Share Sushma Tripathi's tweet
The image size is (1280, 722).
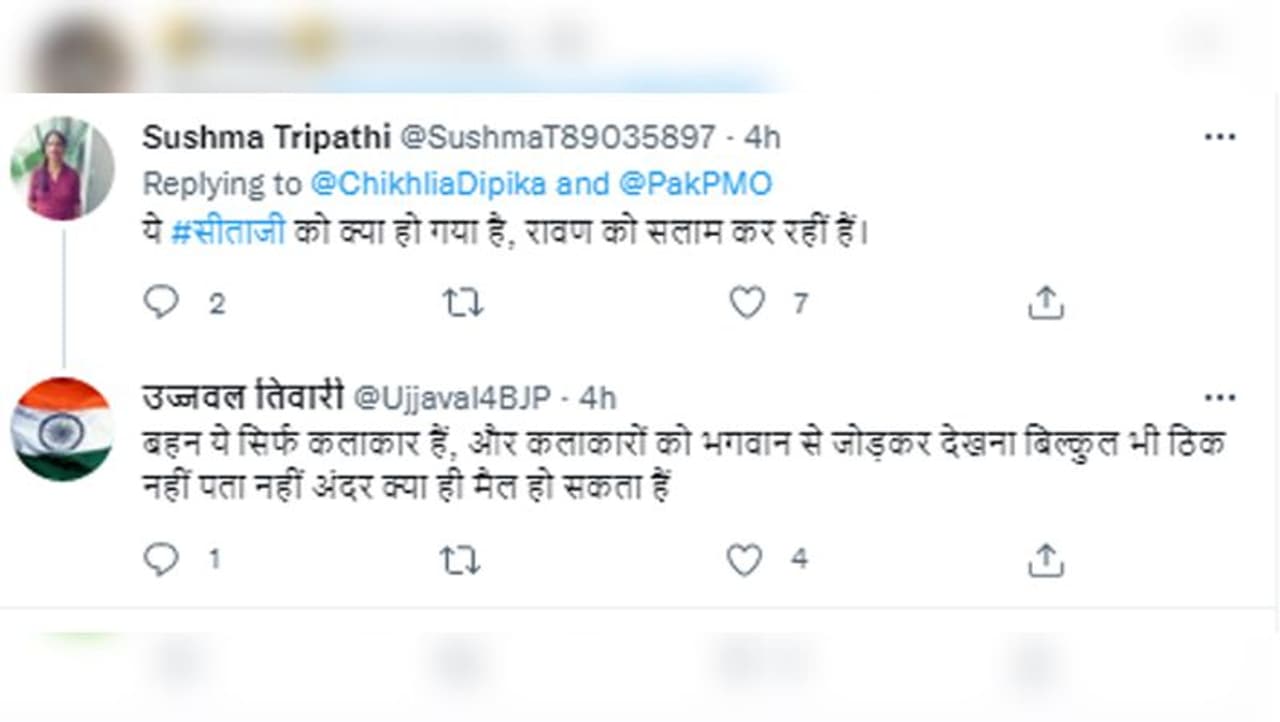(x=1045, y=302)
